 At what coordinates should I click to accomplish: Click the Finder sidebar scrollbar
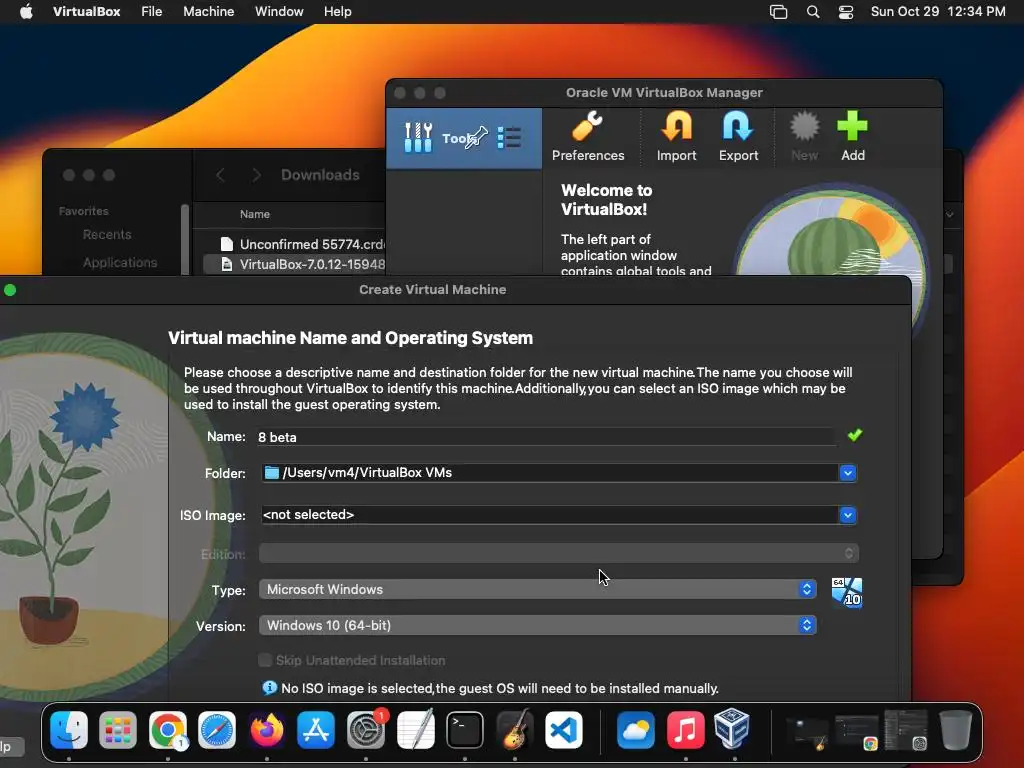tap(185, 239)
